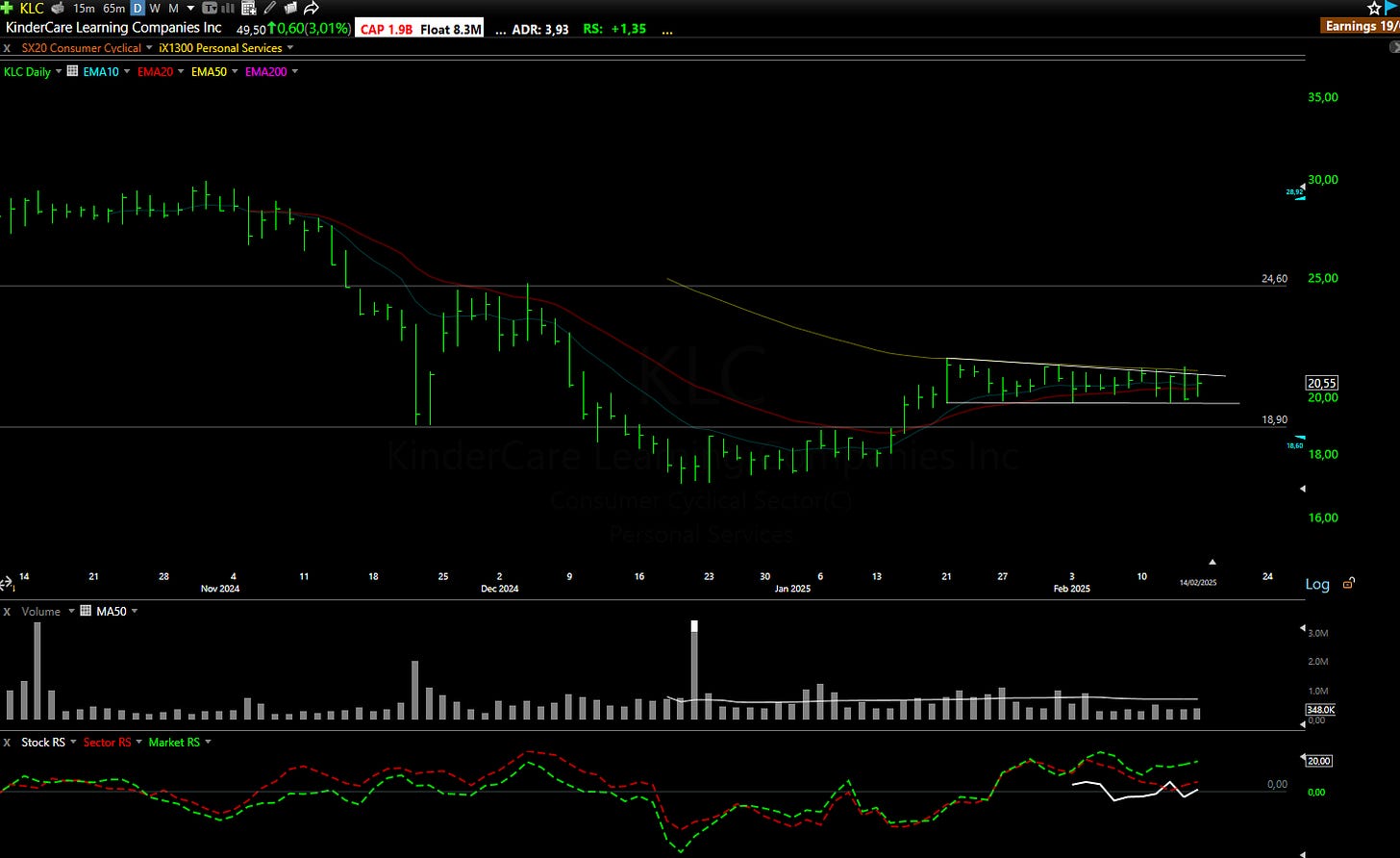This screenshot has height=858, width=1400.
Task: Click the 14/02/2025 date label
Action: pos(1197,582)
